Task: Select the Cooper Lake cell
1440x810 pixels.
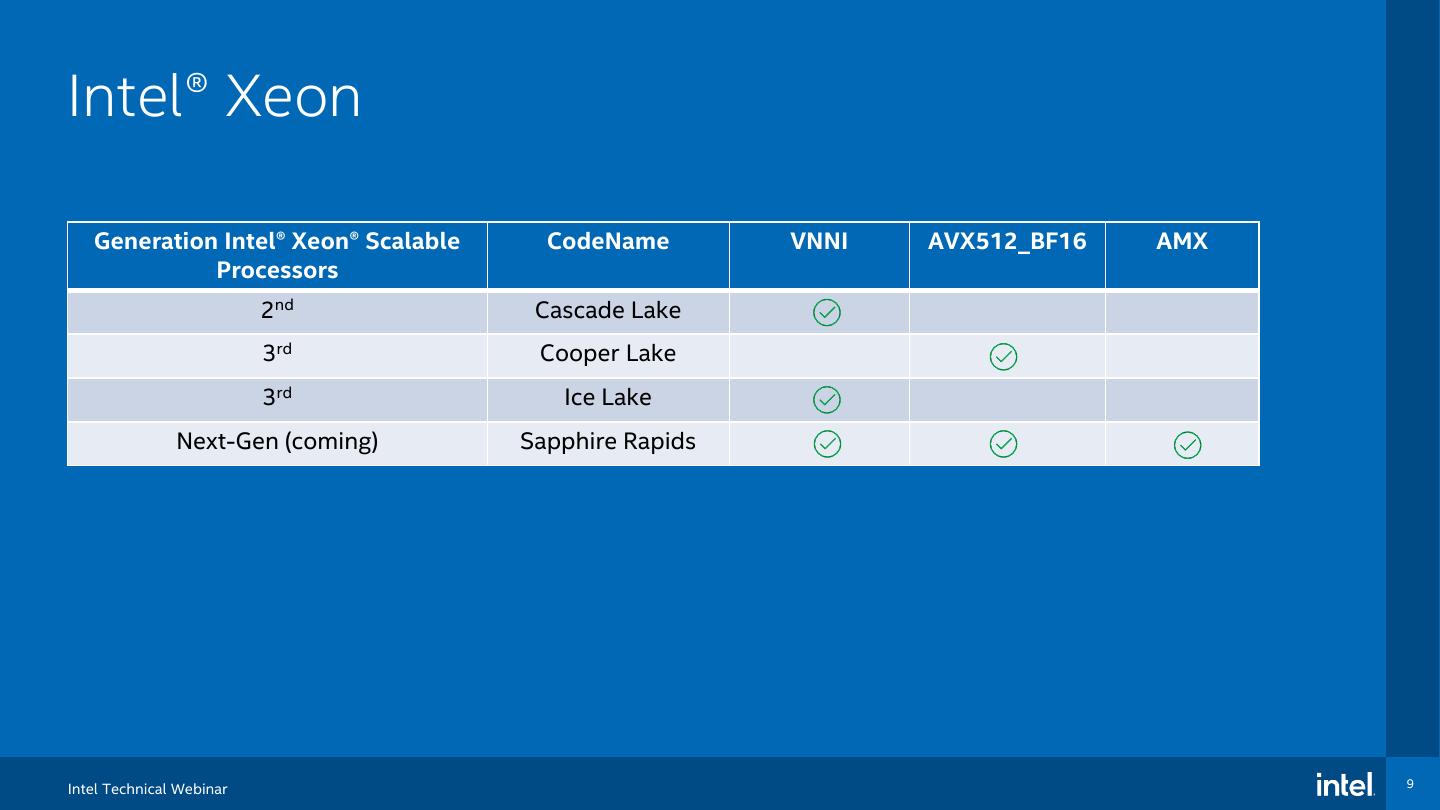Action: point(608,354)
